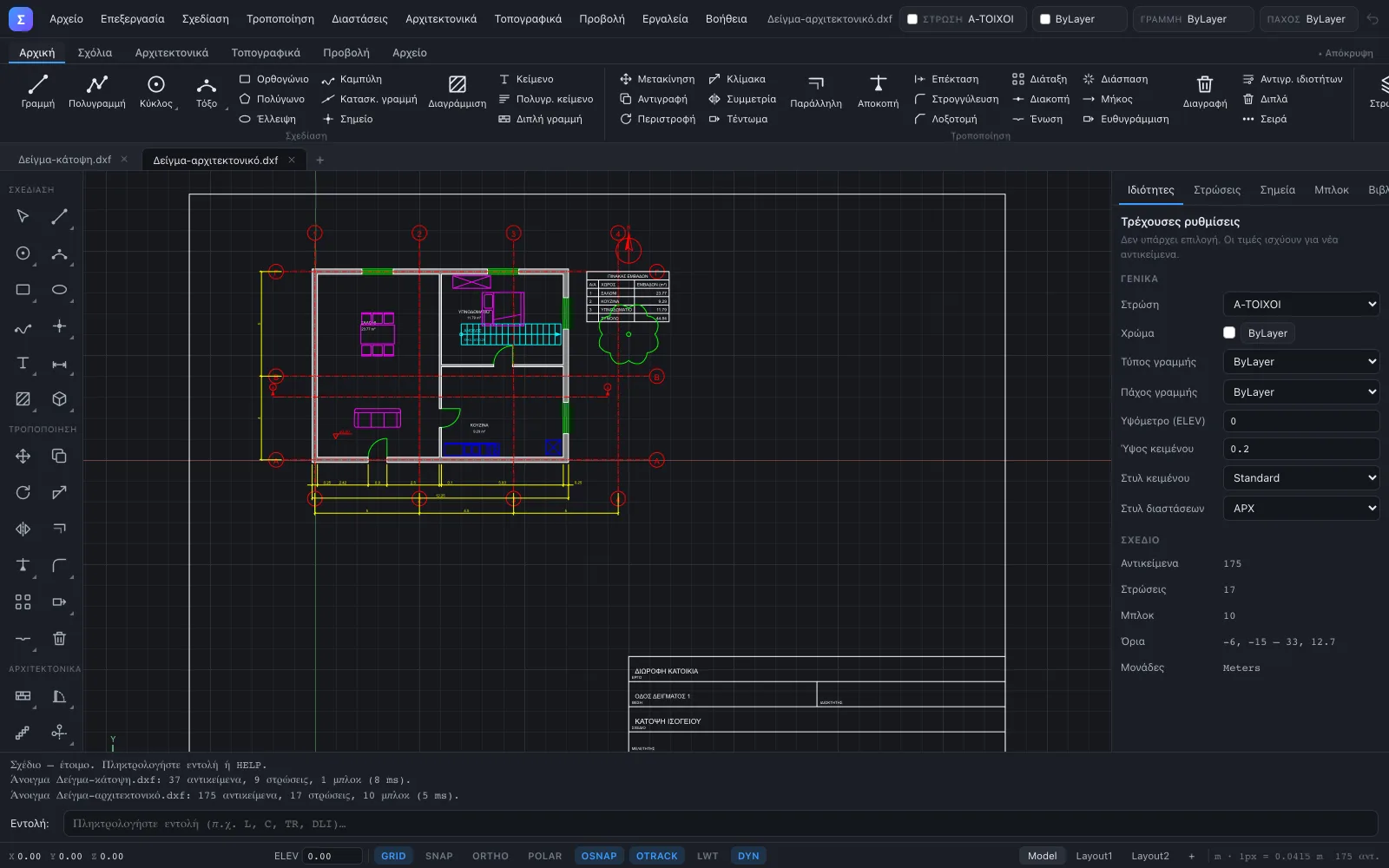Image resolution: width=1389 pixels, height=868 pixels.
Task: Select the 3D box tool in left toolbar
Action: [59, 399]
